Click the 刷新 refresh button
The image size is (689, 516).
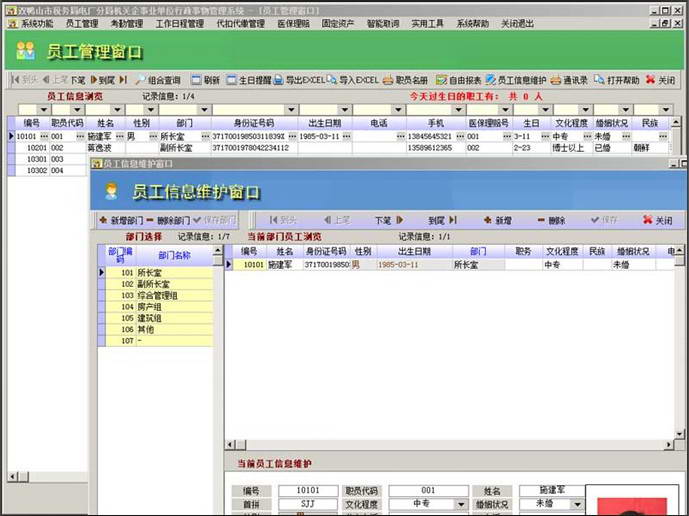206,80
